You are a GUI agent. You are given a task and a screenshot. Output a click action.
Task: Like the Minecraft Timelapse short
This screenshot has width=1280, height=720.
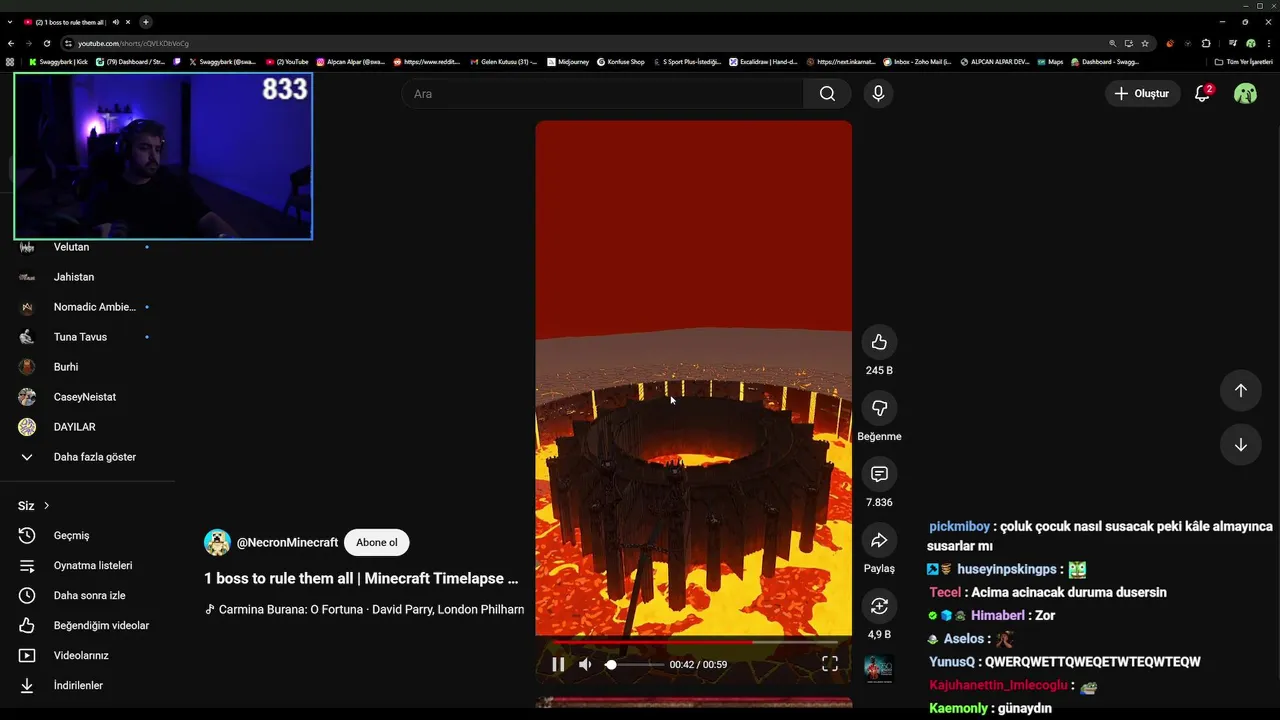pyautogui.click(x=879, y=342)
